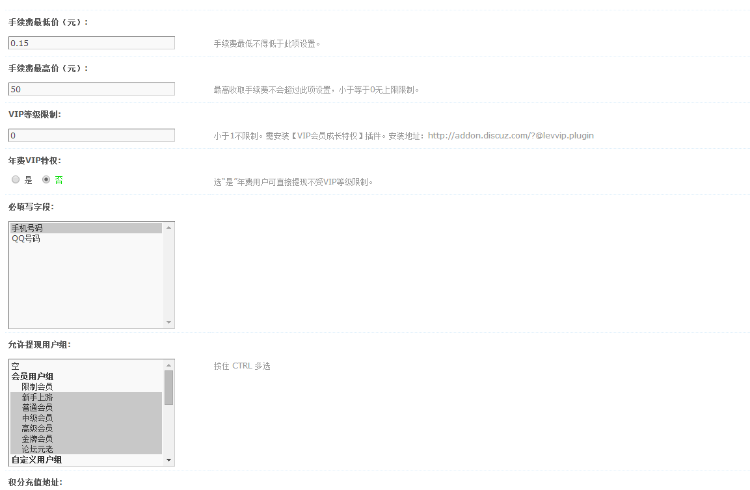
Task: Click the VIP等级限制 input field
Action: pyautogui.click(x=91, y=135)
